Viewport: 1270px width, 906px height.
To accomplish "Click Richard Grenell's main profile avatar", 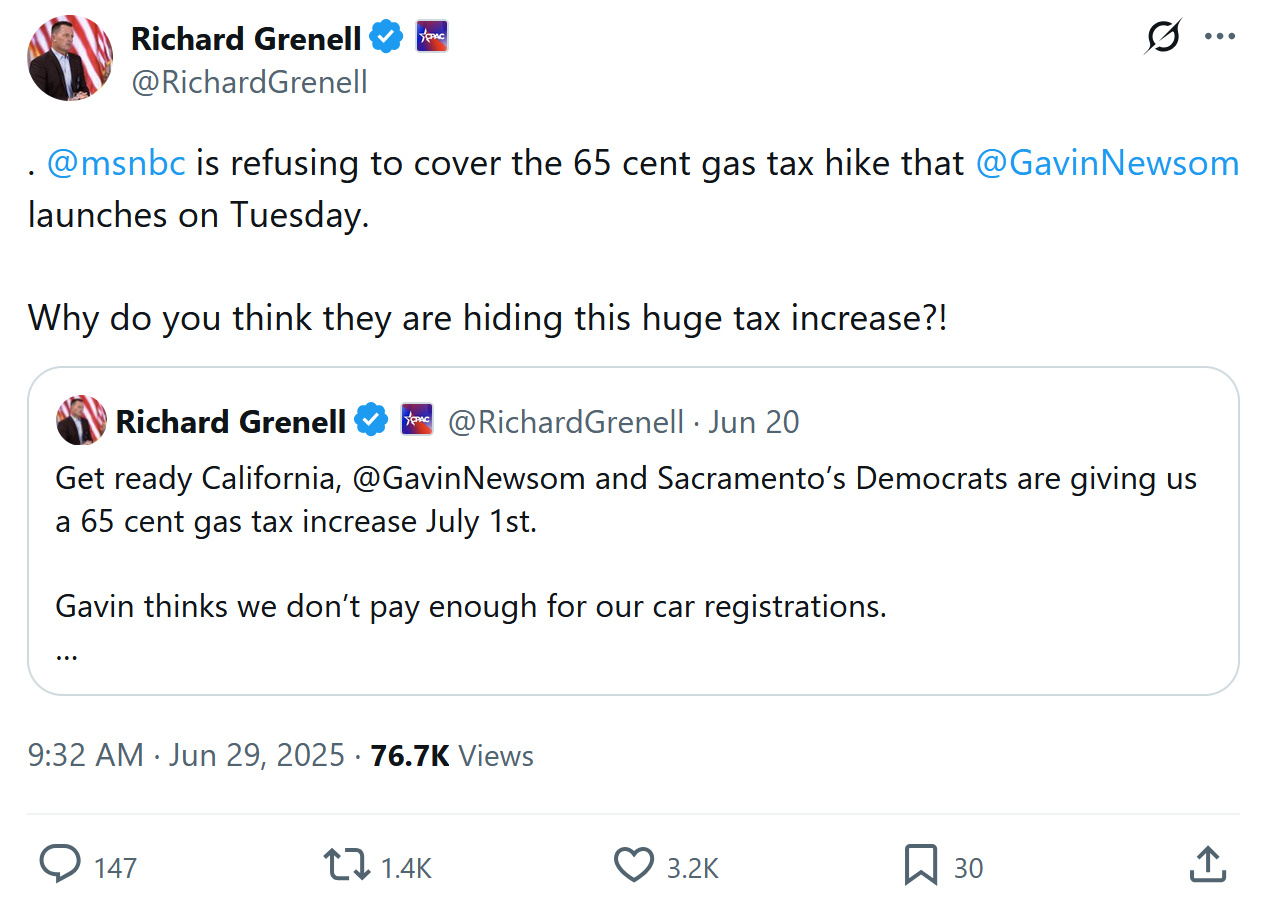I will tap(70, 58).
